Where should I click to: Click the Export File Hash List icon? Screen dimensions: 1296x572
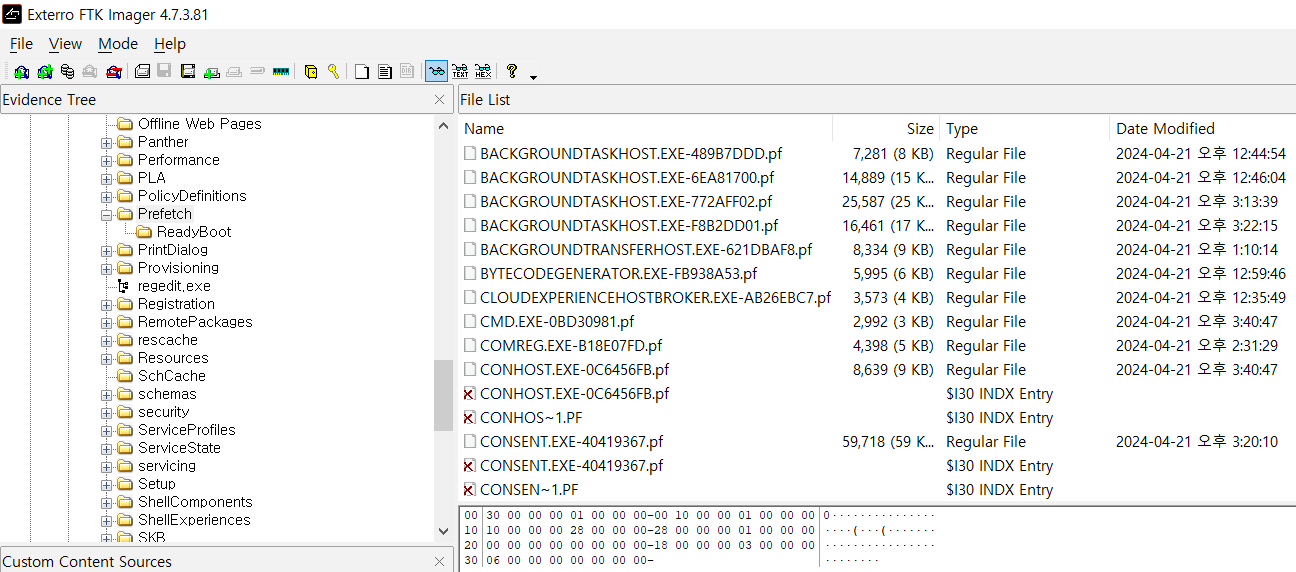coord(385,72)
